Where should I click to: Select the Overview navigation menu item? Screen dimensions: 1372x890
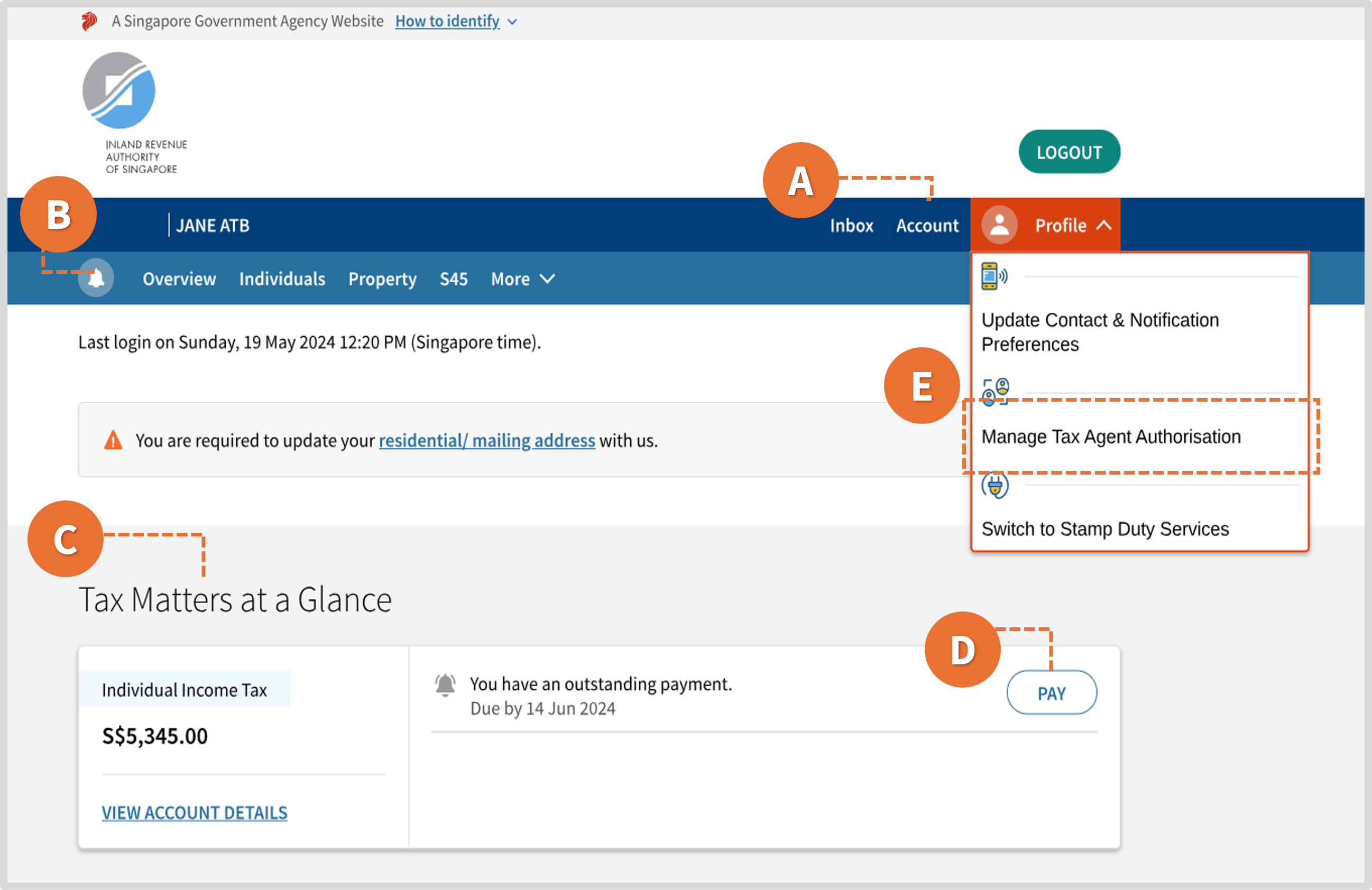pyautogui.click(x=178, y=278)
